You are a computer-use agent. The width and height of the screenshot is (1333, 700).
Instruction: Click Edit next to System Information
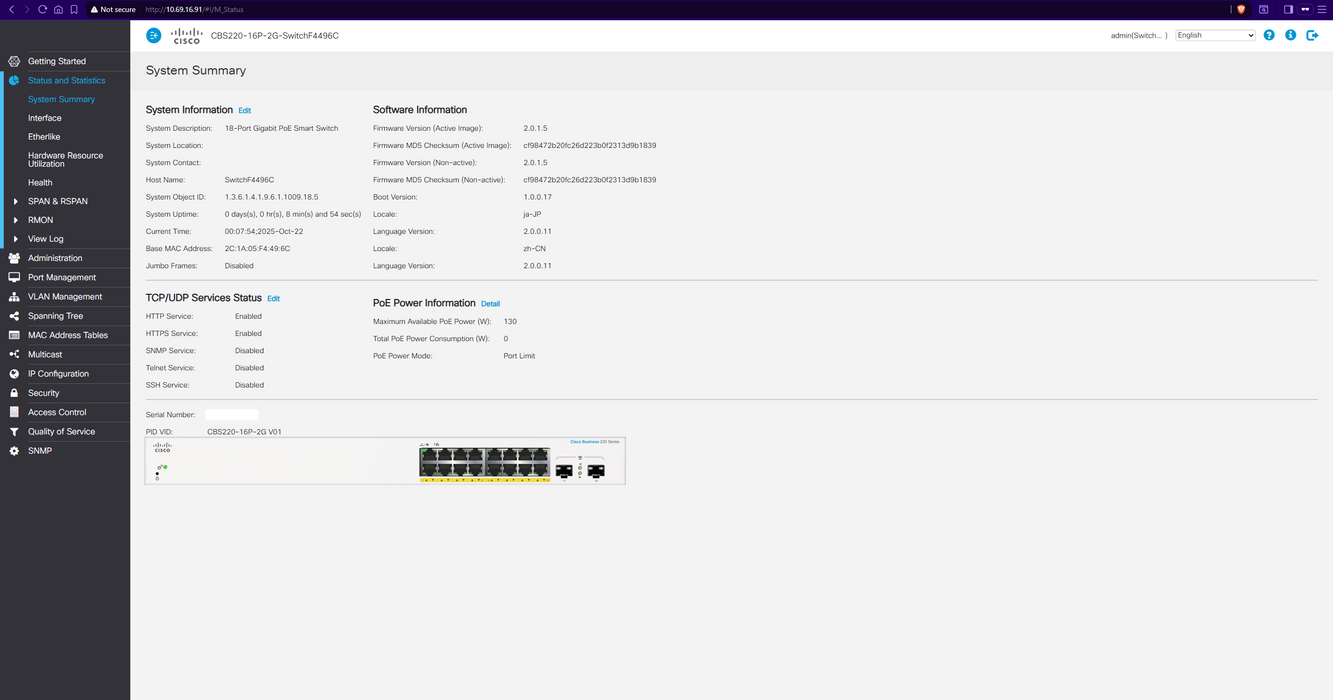[x=245, y=111]
